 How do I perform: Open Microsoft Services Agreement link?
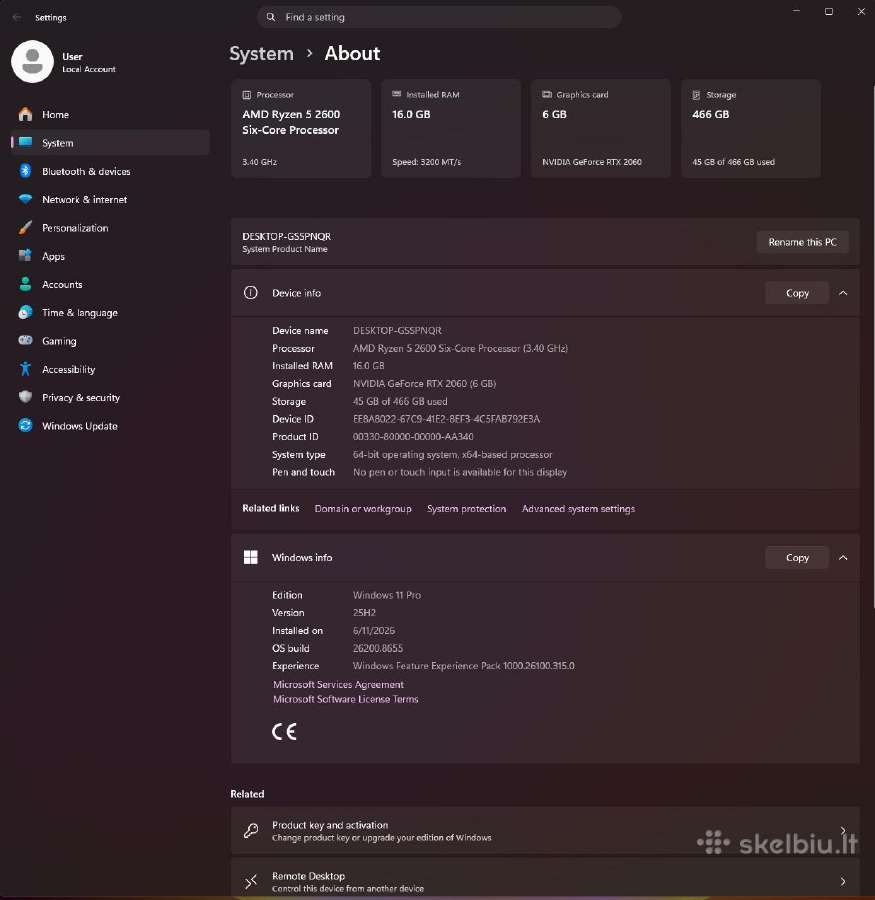tap(338, 684)
